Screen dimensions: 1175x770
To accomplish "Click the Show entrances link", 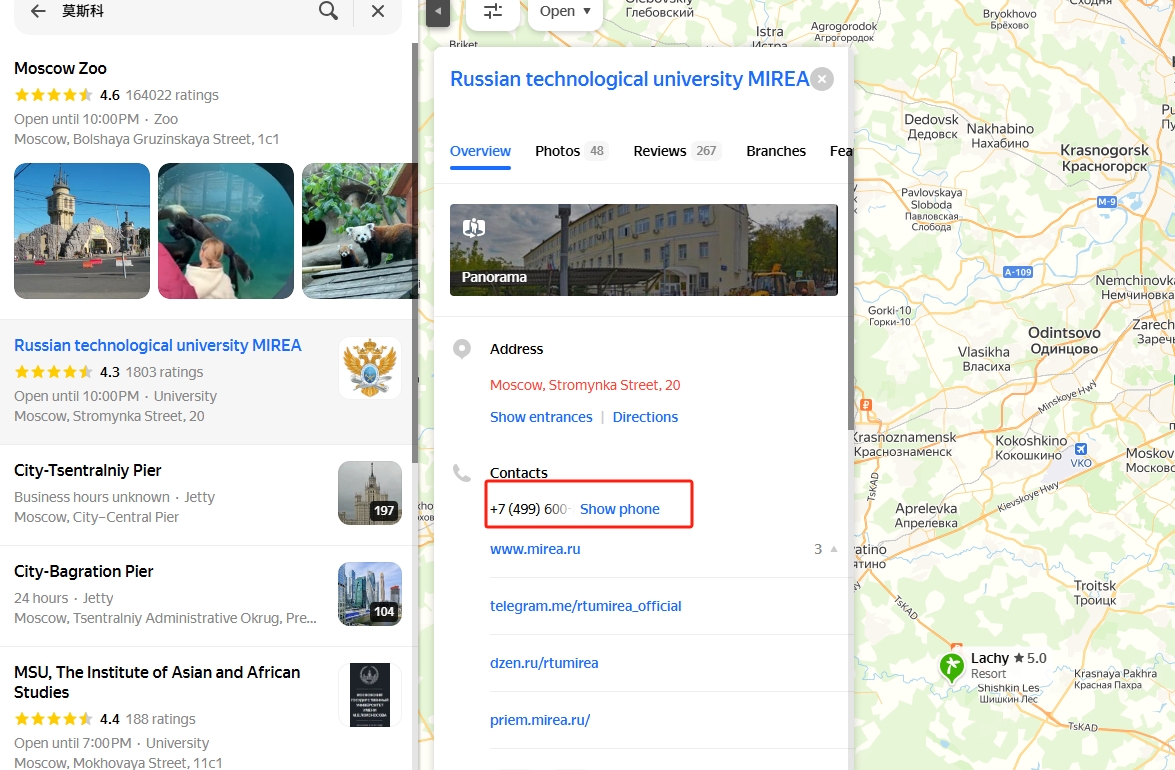I will tap(541, 417).
